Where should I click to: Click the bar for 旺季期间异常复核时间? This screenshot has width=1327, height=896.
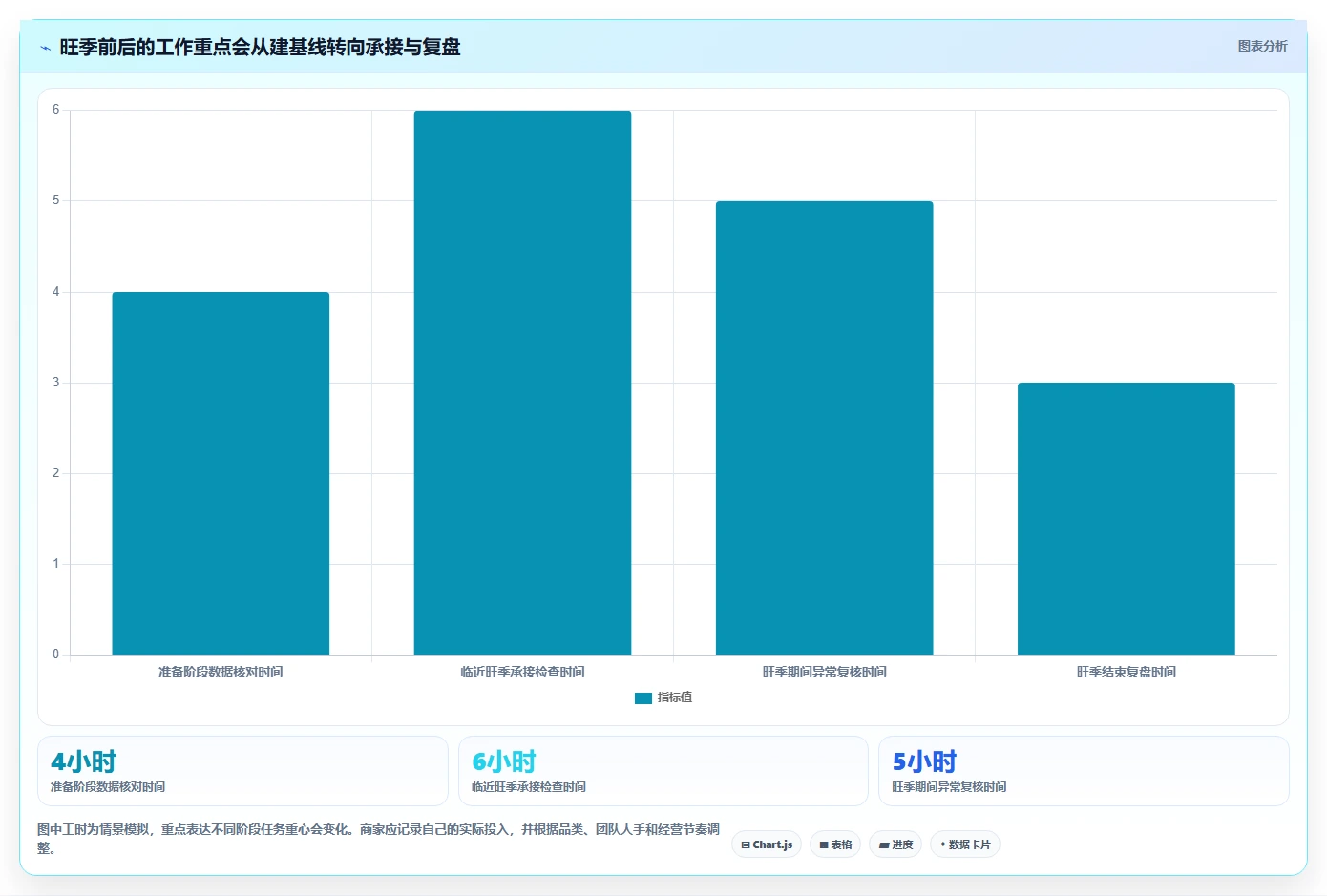[825, 427]
